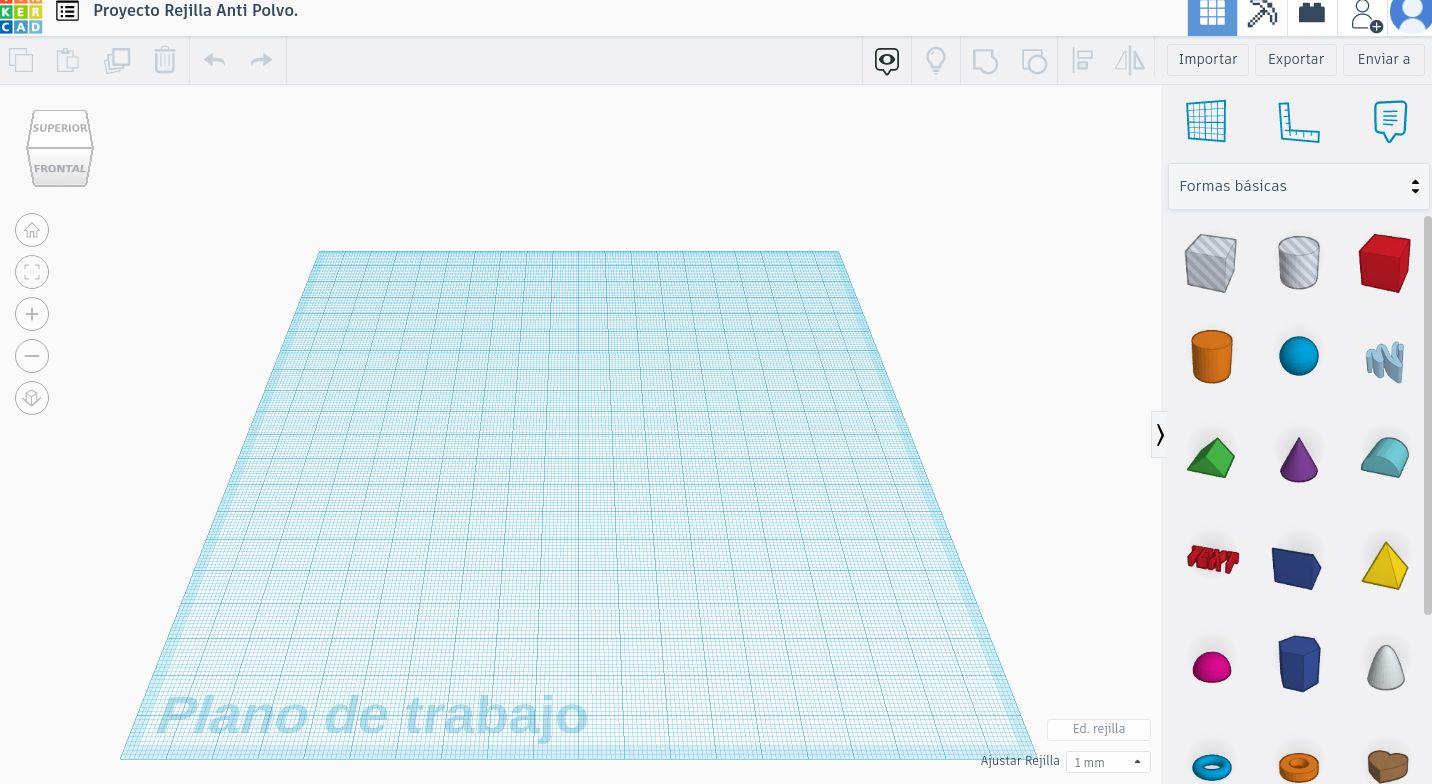The image size is (1432, 784).
Task: Click the Importar button
Action: pos(1207,59)
